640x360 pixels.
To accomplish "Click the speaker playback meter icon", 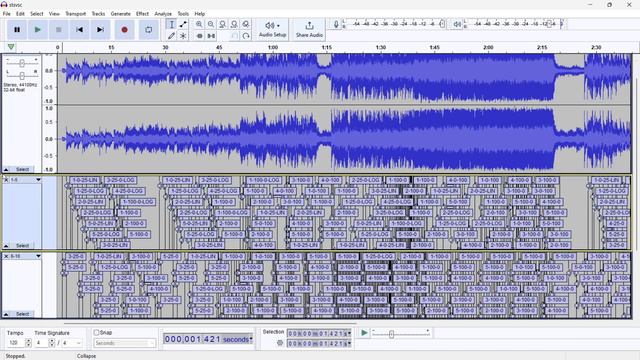I will pos(457,24).
